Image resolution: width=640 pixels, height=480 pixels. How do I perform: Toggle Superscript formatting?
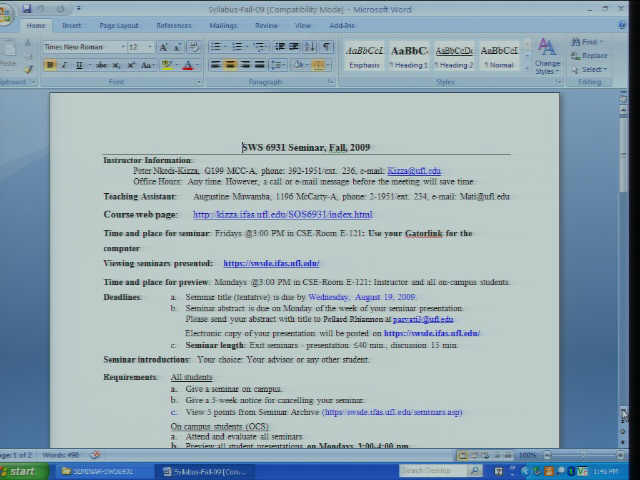[131, 65]
